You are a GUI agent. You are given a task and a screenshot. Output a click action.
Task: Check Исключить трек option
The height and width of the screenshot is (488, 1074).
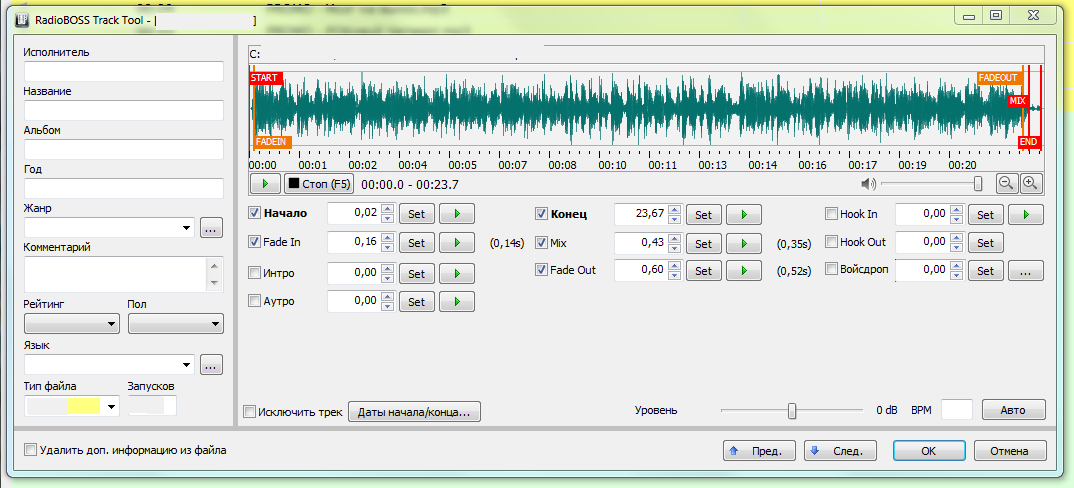click(x=250, y=412)
